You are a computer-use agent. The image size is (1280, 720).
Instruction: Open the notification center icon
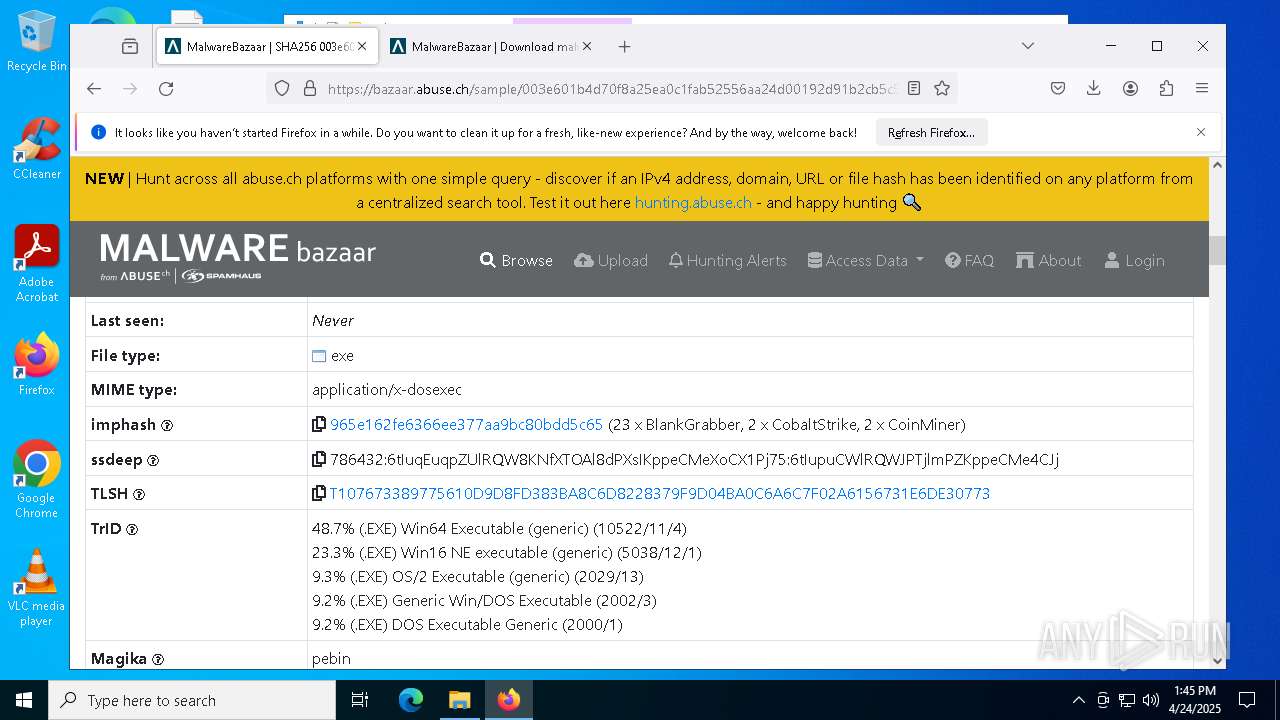pyautogui.click(x=1247, y=700)
